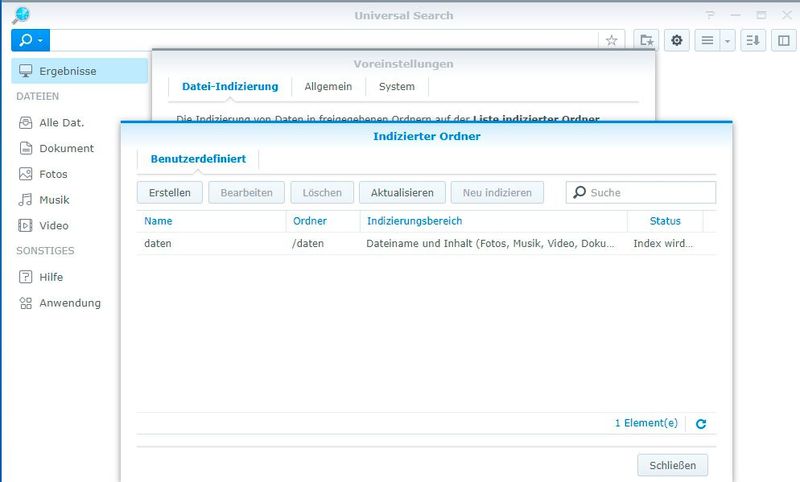Switch to System tab in Voreinstellungen

coord(396,87)
